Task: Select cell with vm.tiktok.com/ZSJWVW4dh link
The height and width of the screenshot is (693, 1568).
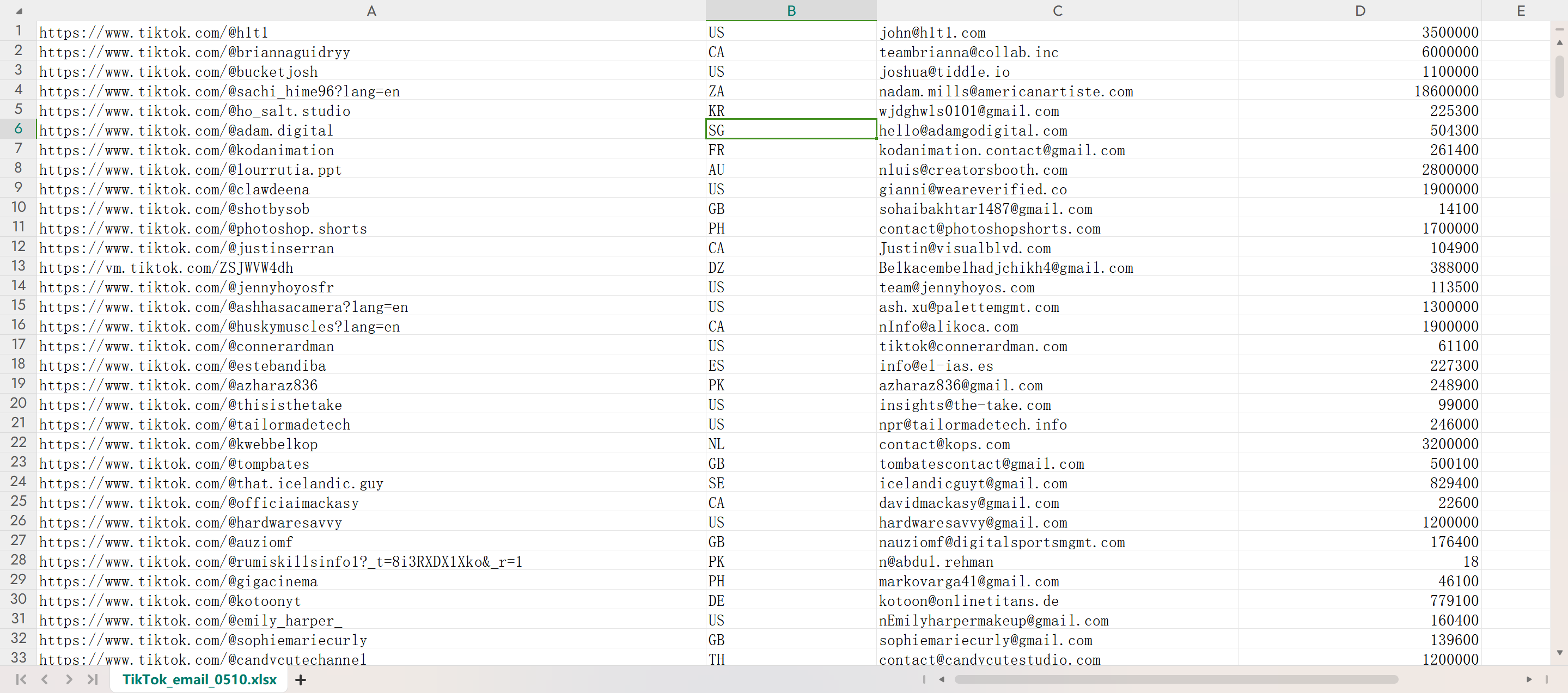Action: 371,267
